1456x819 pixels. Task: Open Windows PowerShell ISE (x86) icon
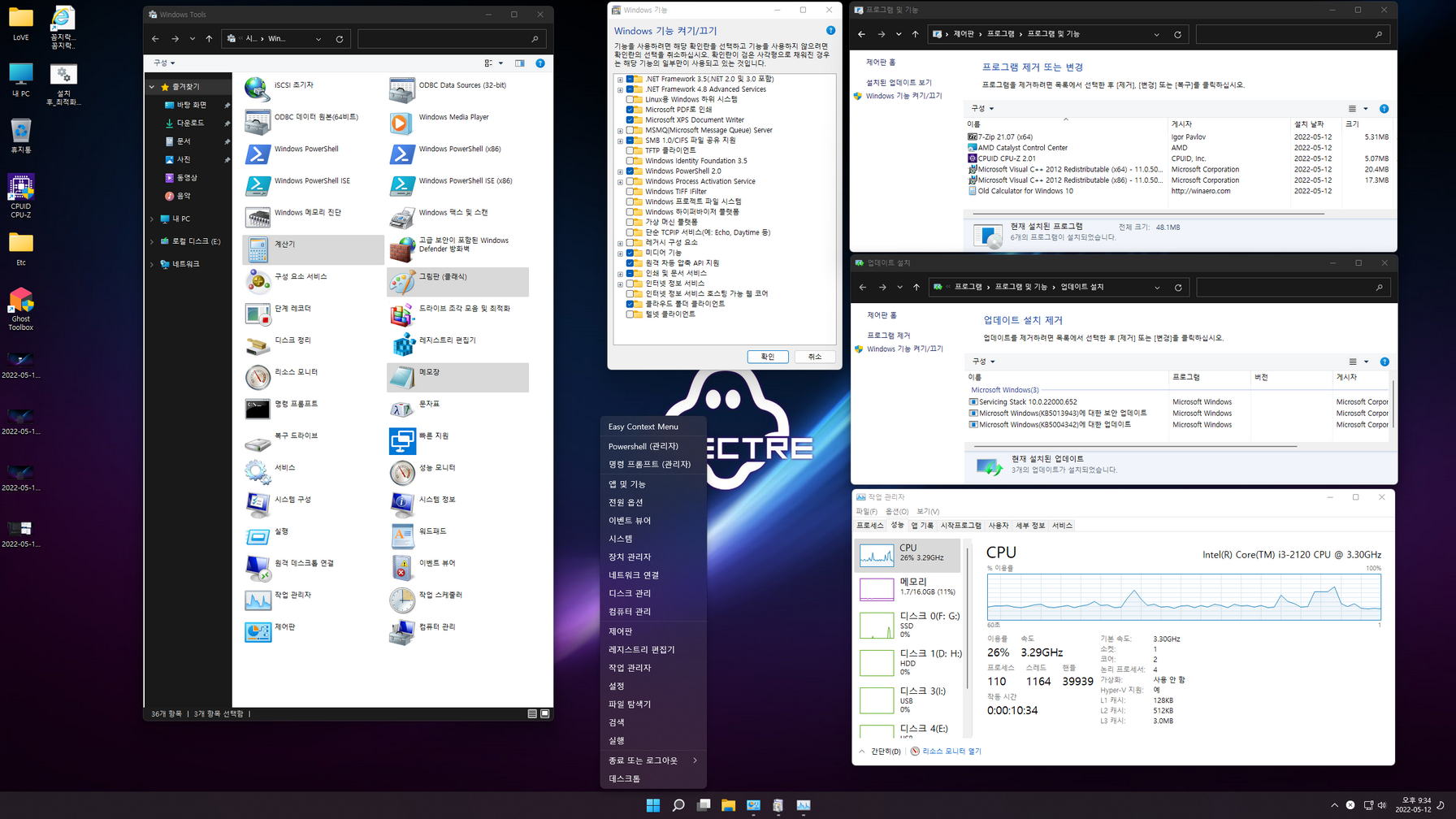pyautogui.click(x=401, y=184)
